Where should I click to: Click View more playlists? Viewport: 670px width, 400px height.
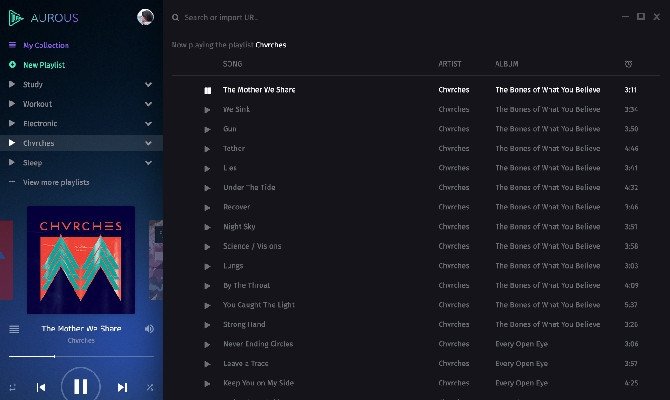[56, 182]
